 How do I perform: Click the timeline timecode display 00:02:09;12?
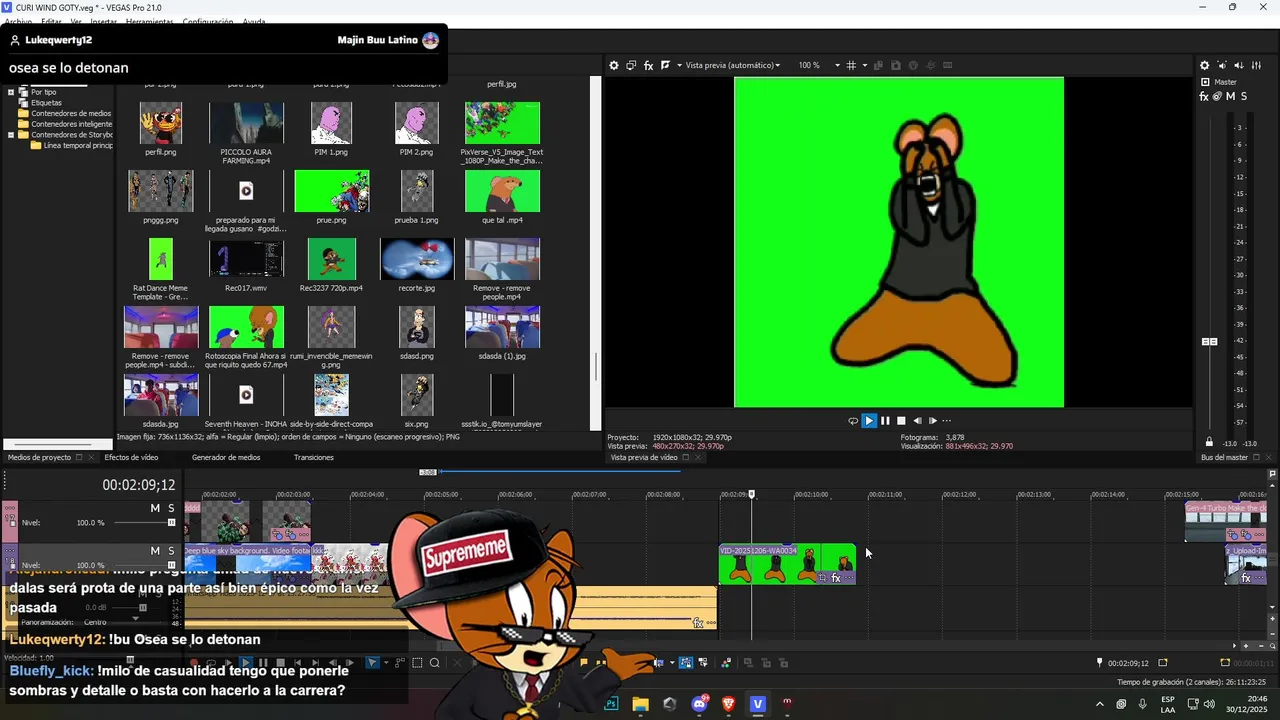(x=138, y=485)
